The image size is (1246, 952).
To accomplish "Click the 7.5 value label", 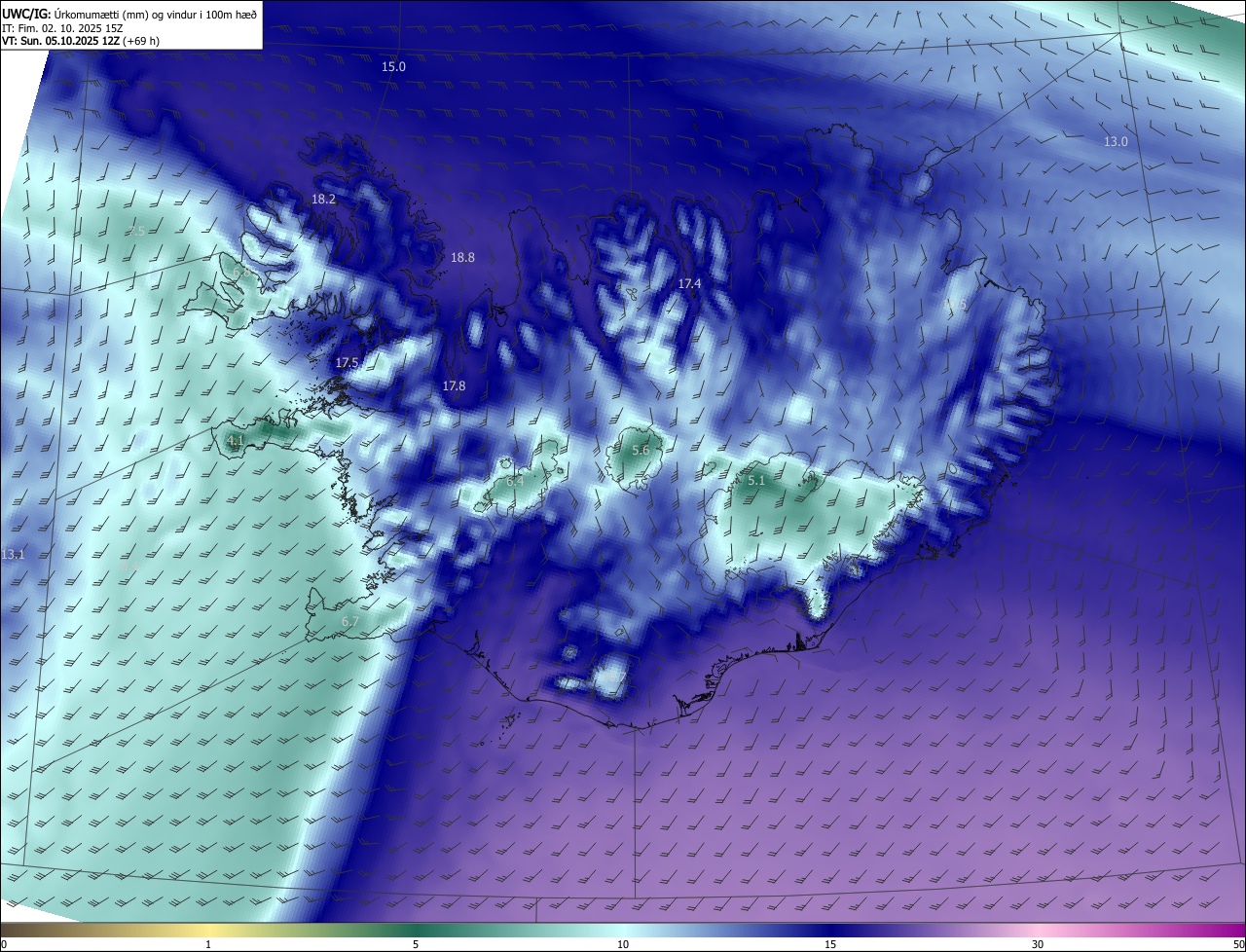I will pyautogui.click(x=136, y=232).
